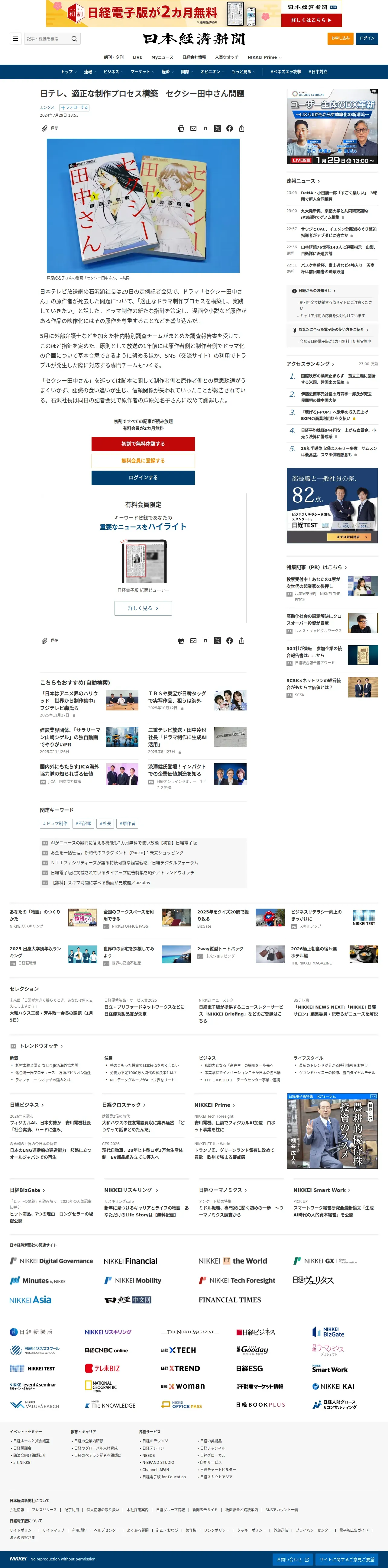Screen dimensions: 388x1568
Task: Click the print icon above the article photo
Action: (x=181, y=128)
